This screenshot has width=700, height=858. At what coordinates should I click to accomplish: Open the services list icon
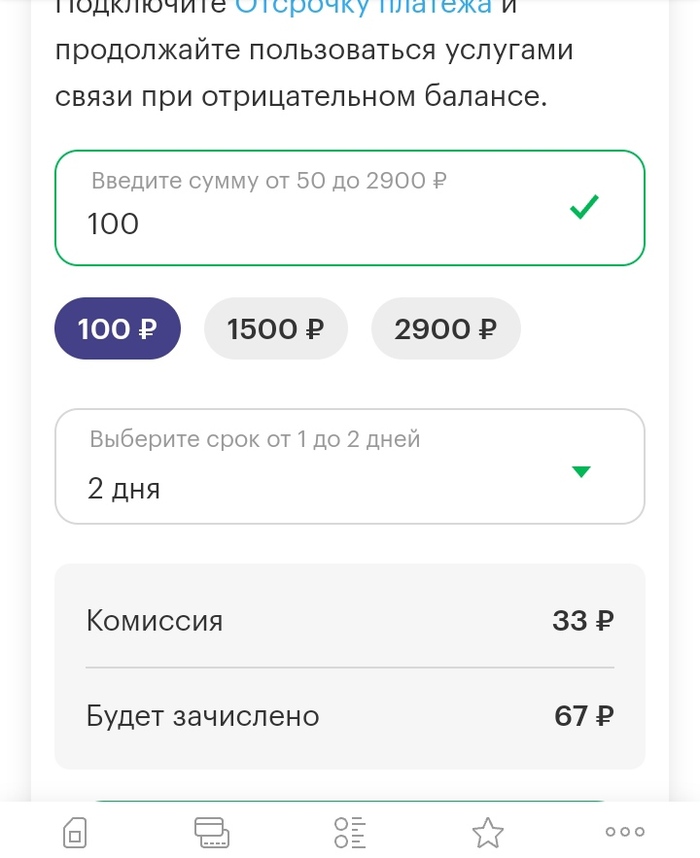(350, 832)
